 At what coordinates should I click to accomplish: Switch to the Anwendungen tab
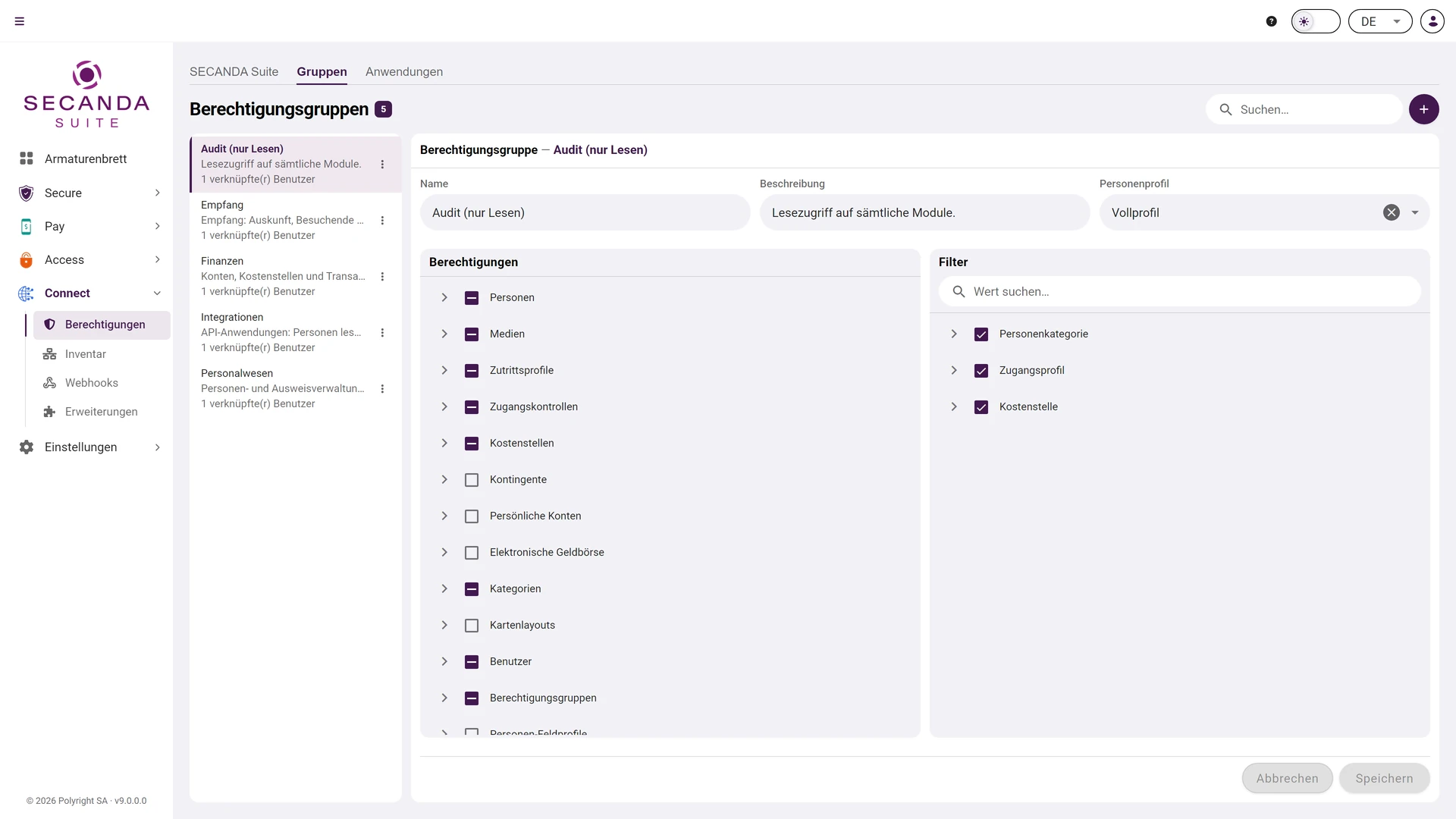coord(404,71)
